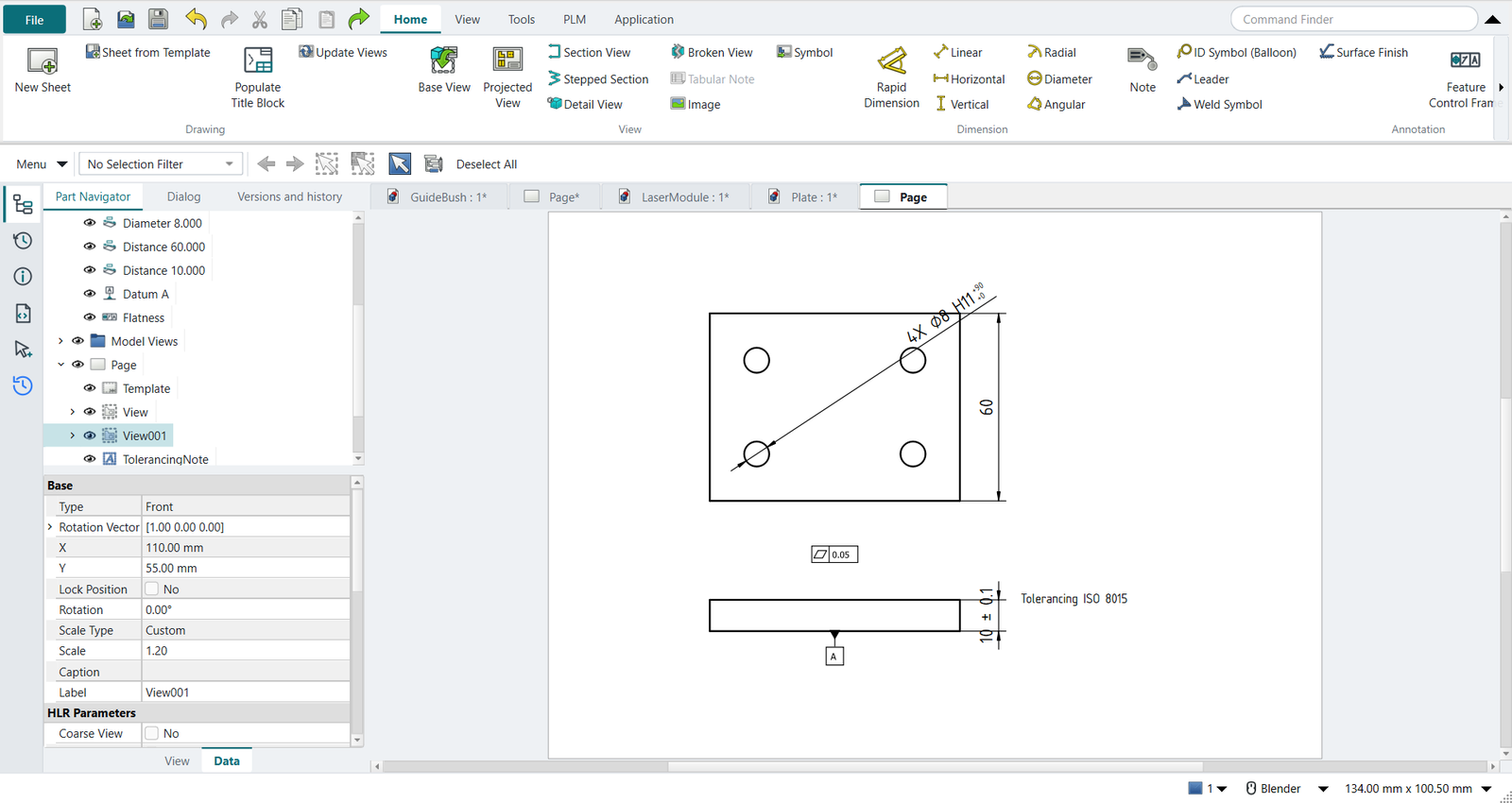Add a Projected View

pos(507,77)
